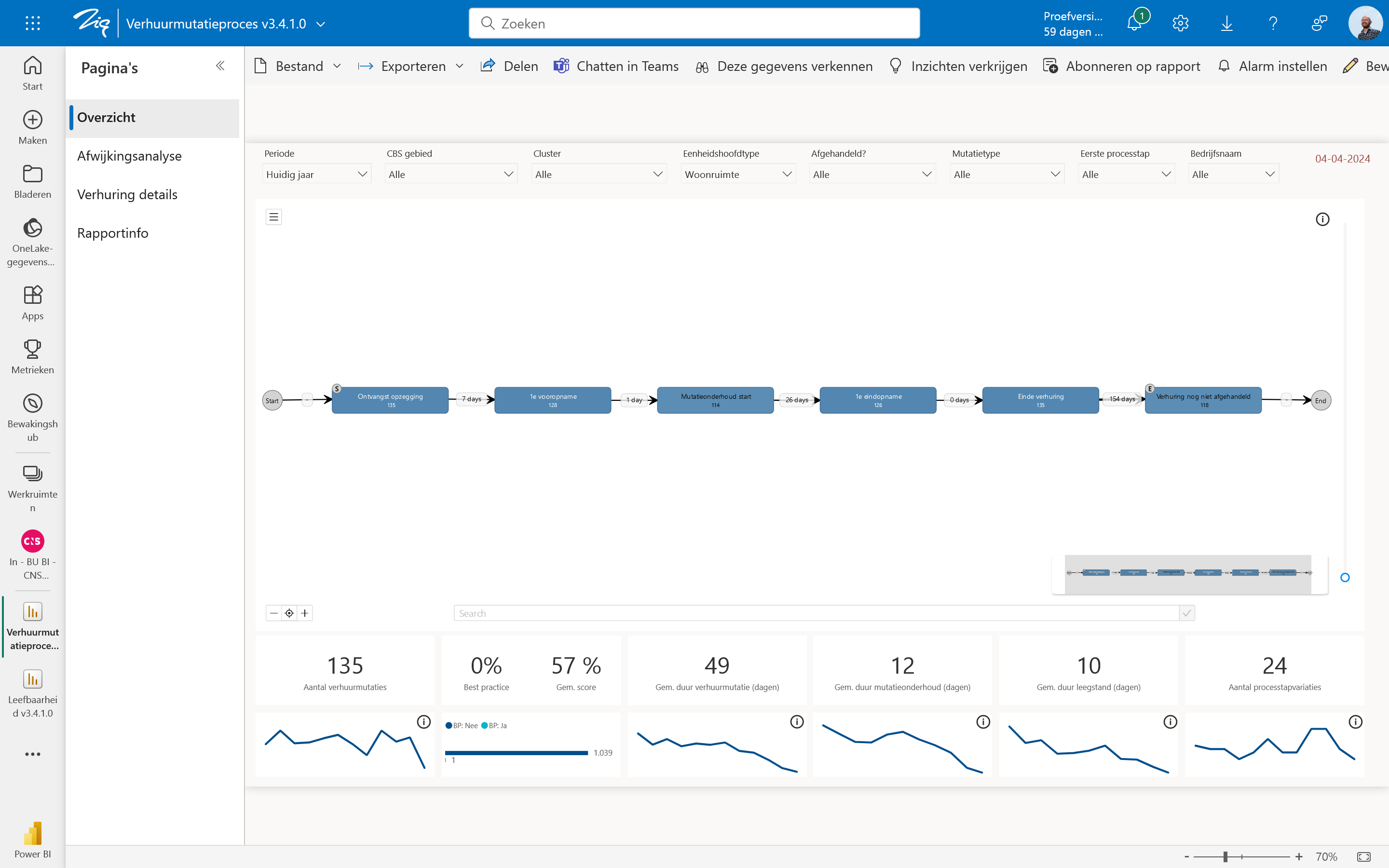The width and height of the screenshot is (1389, 868).
Task: Open the Mutatietype dropdown
Action: click(1007, 174)
